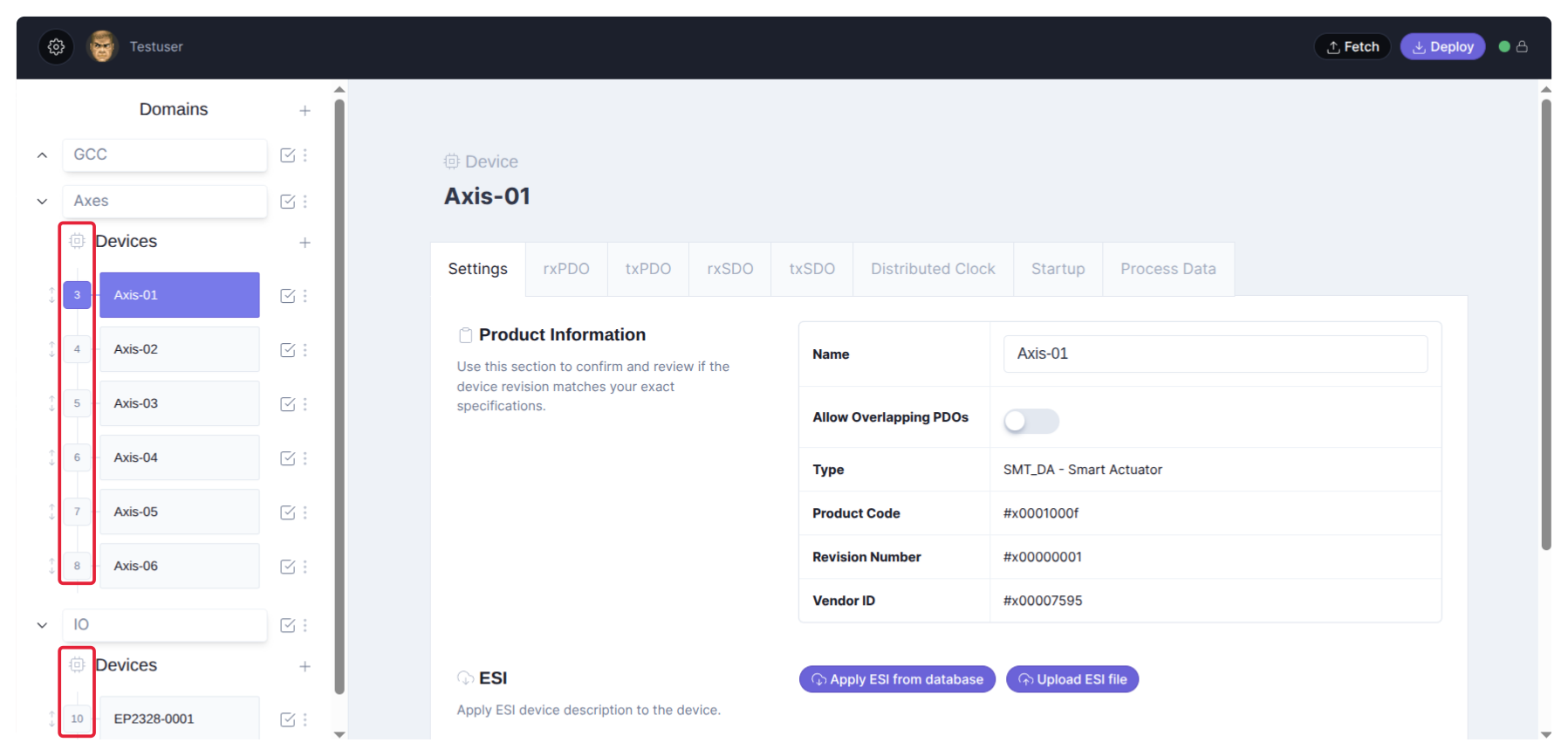The height and width of the screenshot is (756, 1568).
Task: Toggle Allow Overlapping PDOs switch
Action: tap(1030, 422)
